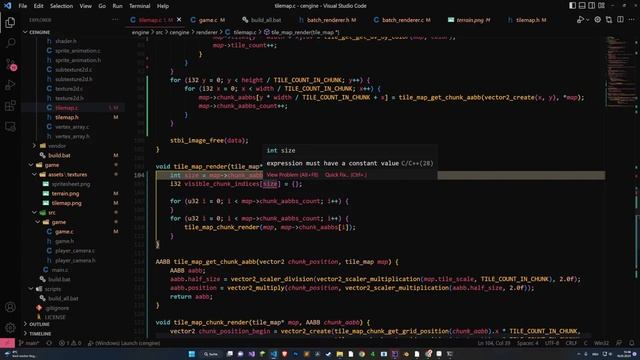Switch to the terrain.png editor tab
The height and width of the screenshot is (360, 640).
[469, 20]
